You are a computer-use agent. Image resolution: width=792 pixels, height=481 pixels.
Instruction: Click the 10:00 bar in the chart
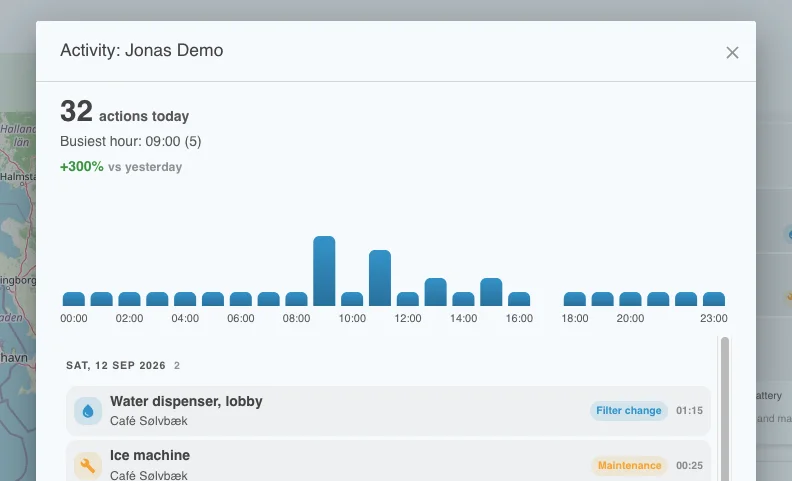[352, 299]
